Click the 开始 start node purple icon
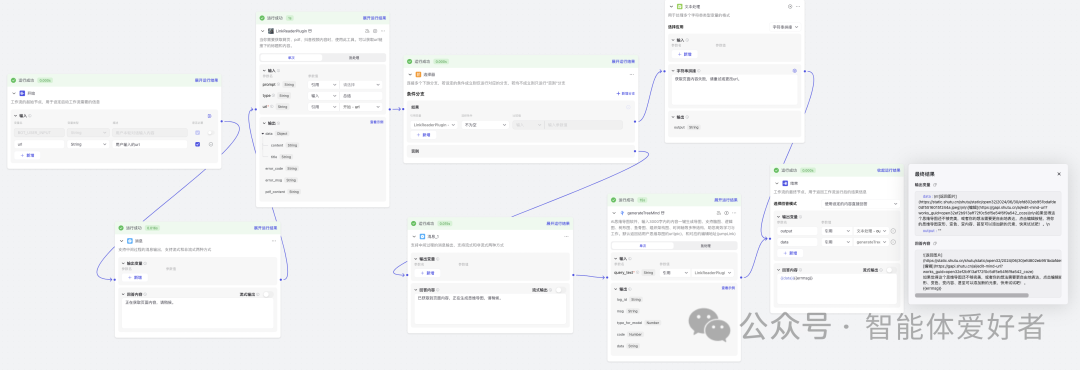The image size is (1080, 370). (21, 93)
